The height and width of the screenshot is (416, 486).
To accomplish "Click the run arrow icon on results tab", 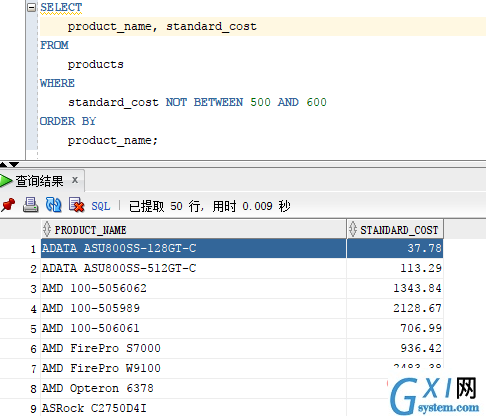I will click(x=6, y=181).
